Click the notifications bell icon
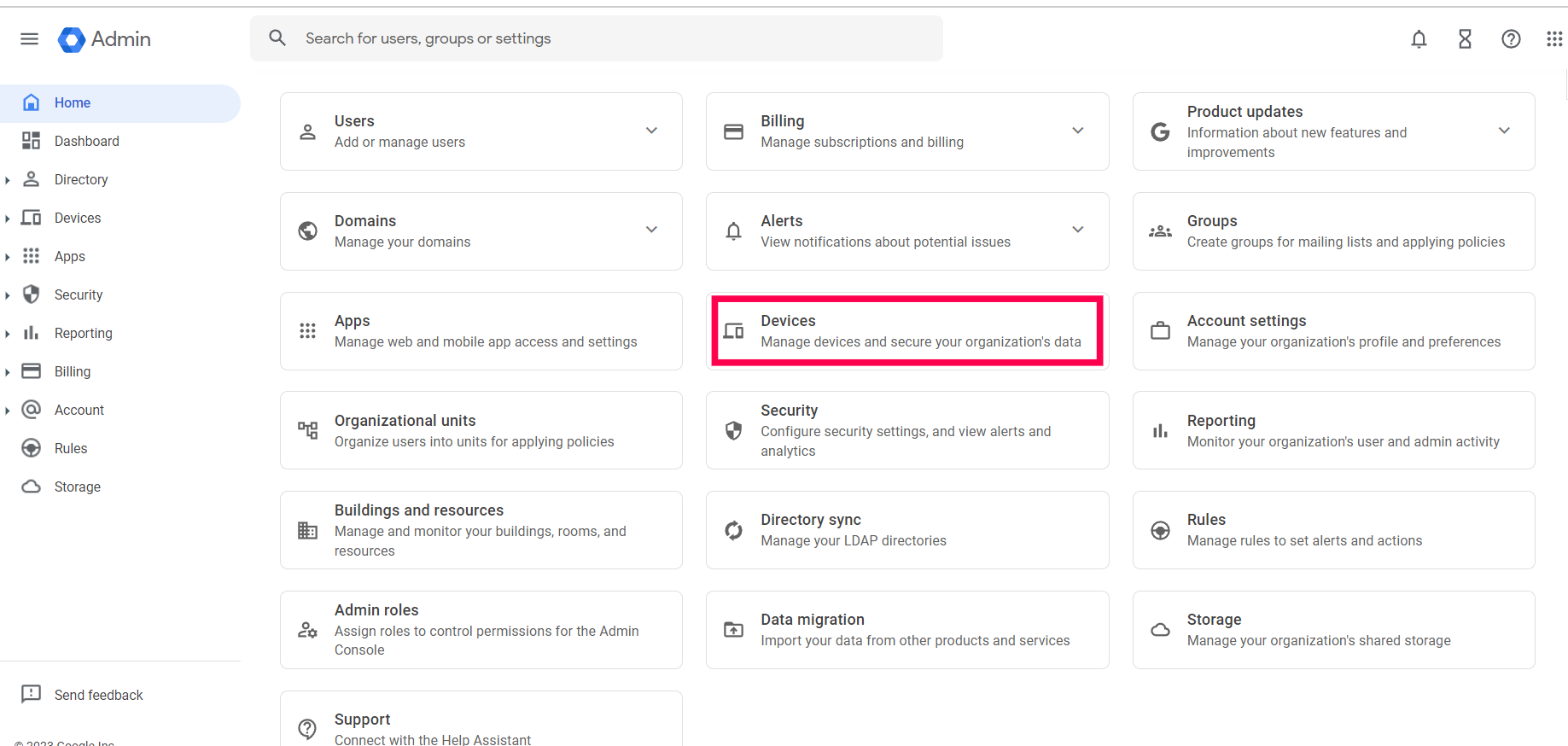 [x=1419, y=39]
